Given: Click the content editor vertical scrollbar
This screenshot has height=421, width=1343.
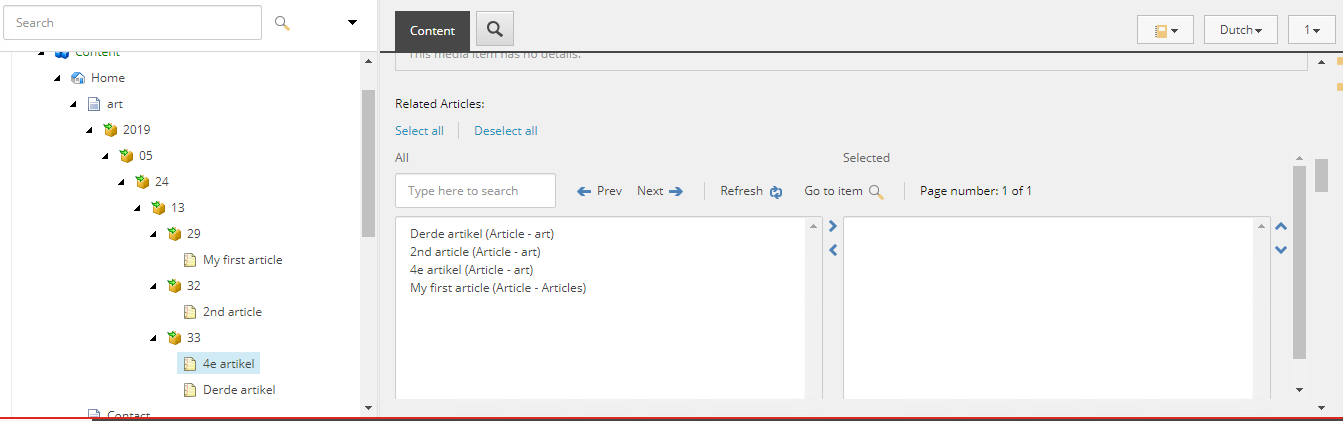Looking at the screenshot, I should 1321,174.
